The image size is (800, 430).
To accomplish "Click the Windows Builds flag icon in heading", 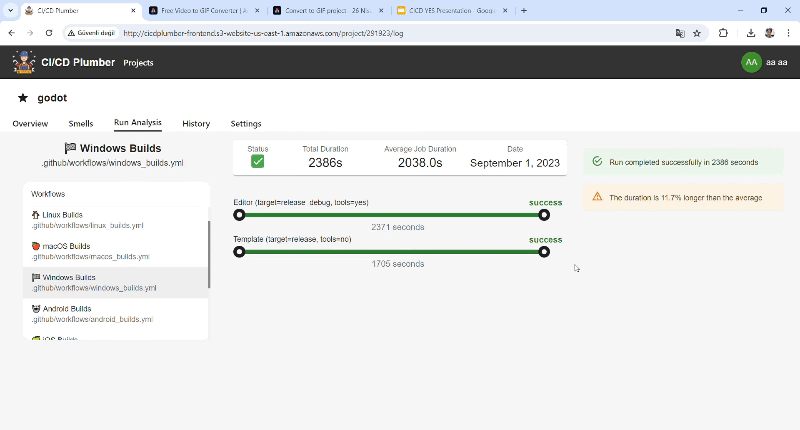I will [x=70, y=148].
